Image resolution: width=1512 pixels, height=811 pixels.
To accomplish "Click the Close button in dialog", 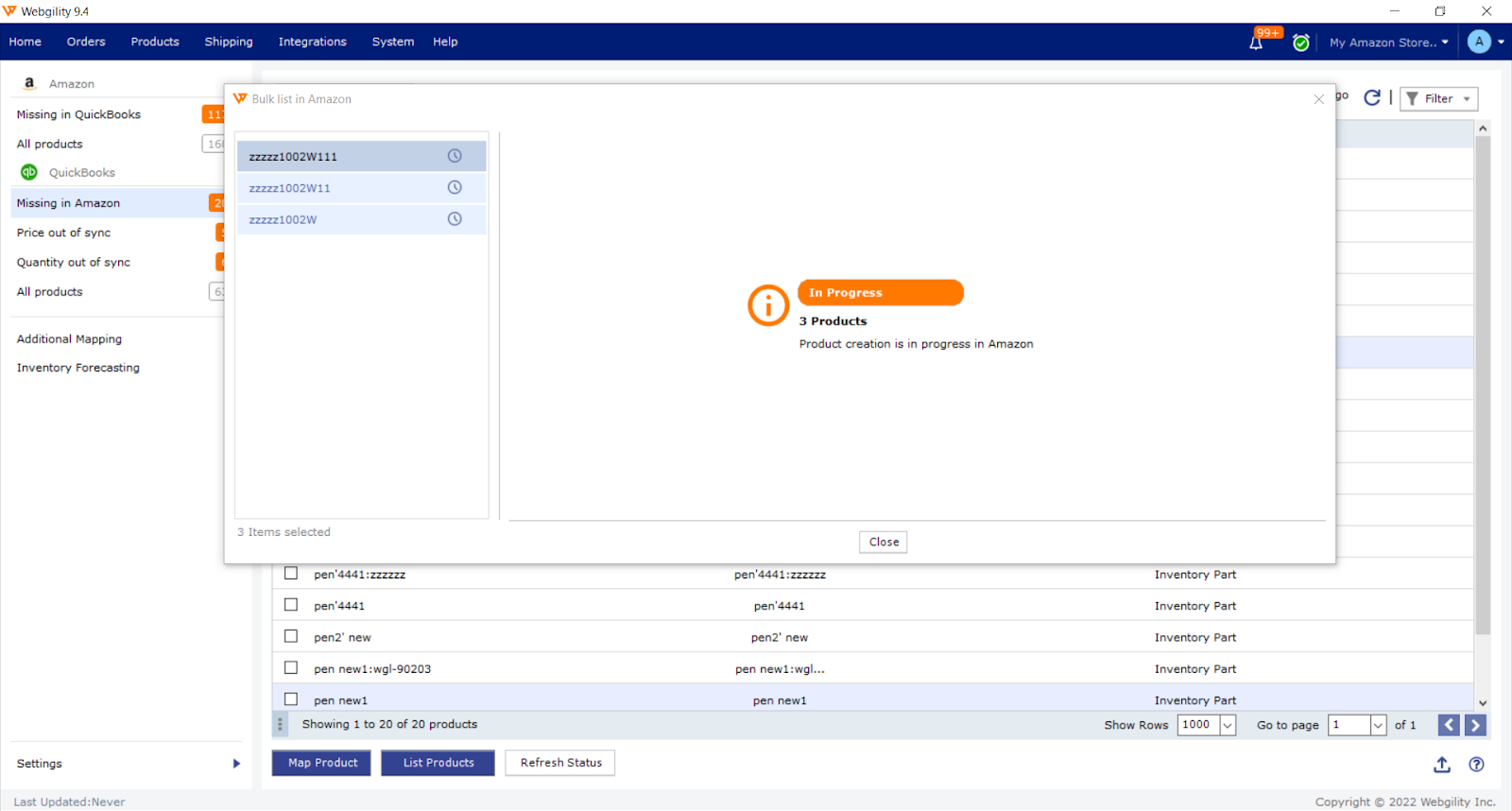I will pyautogui.click(x=884, y=542).
